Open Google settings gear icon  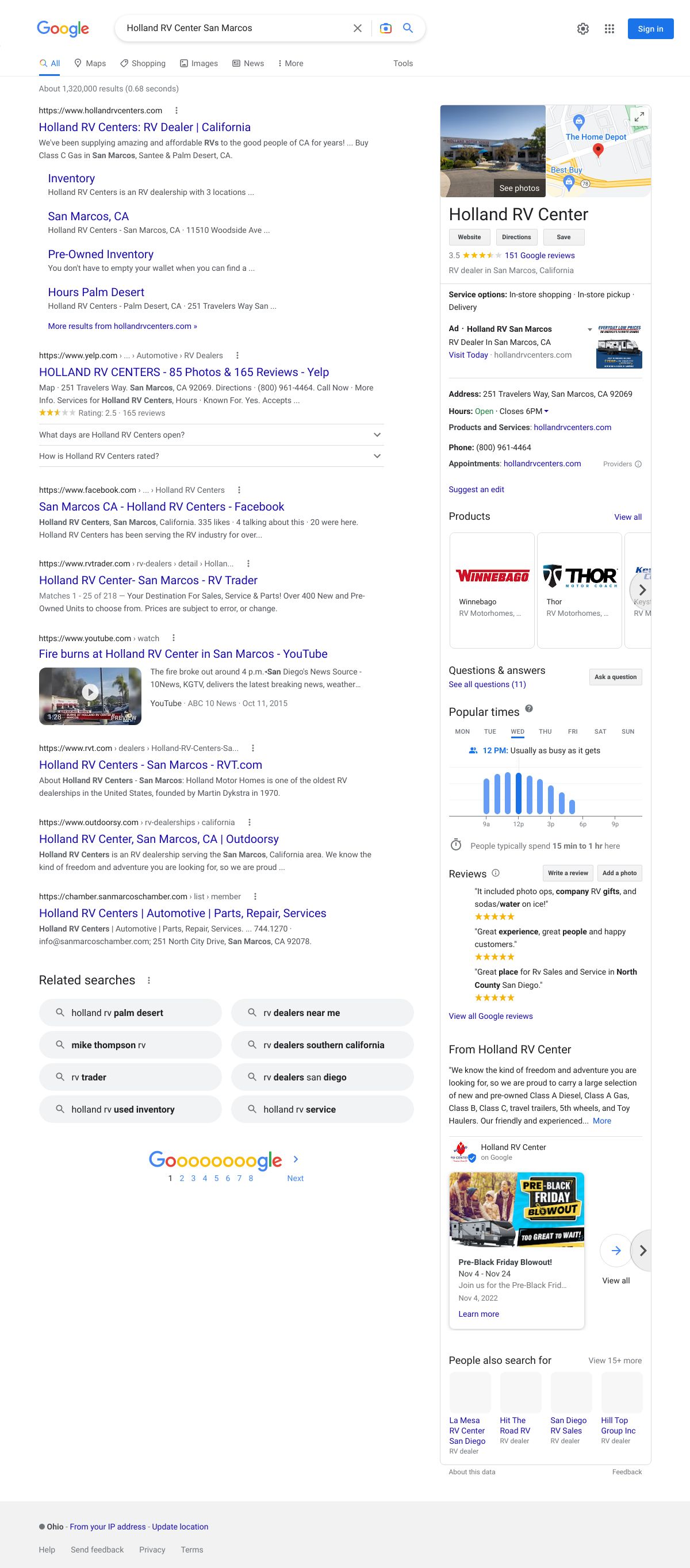coord(582,29)
